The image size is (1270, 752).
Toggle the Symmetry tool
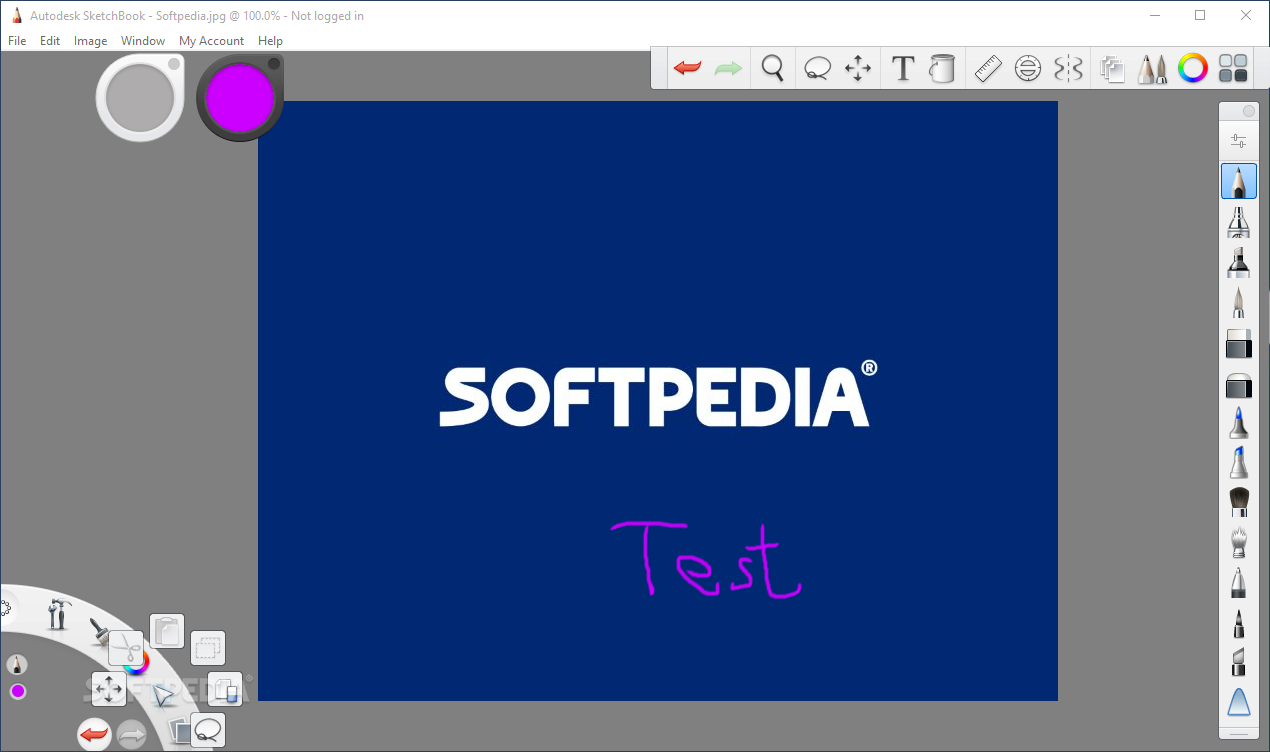(1069, 68)
